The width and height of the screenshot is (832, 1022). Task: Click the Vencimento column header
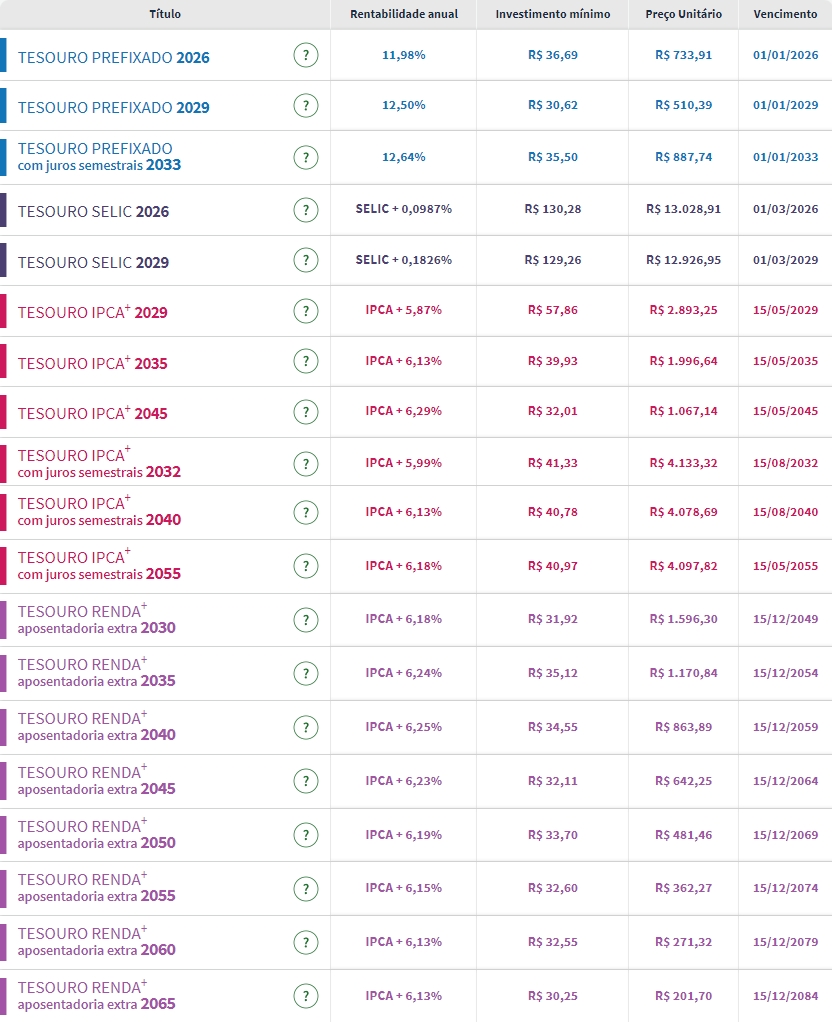point(785,14)
